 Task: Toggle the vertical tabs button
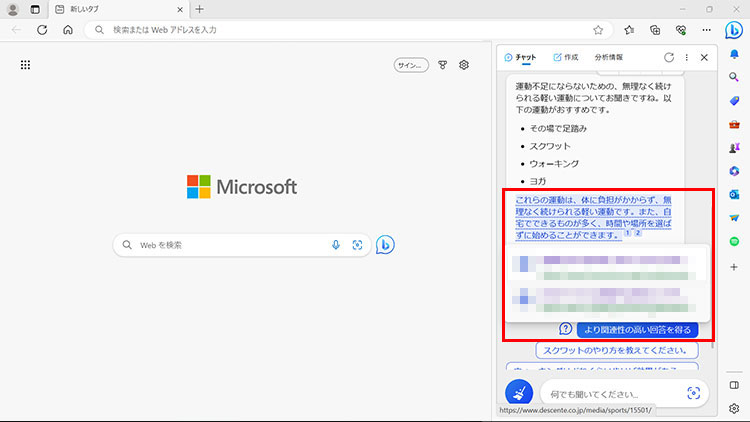[x=35, y=9]
